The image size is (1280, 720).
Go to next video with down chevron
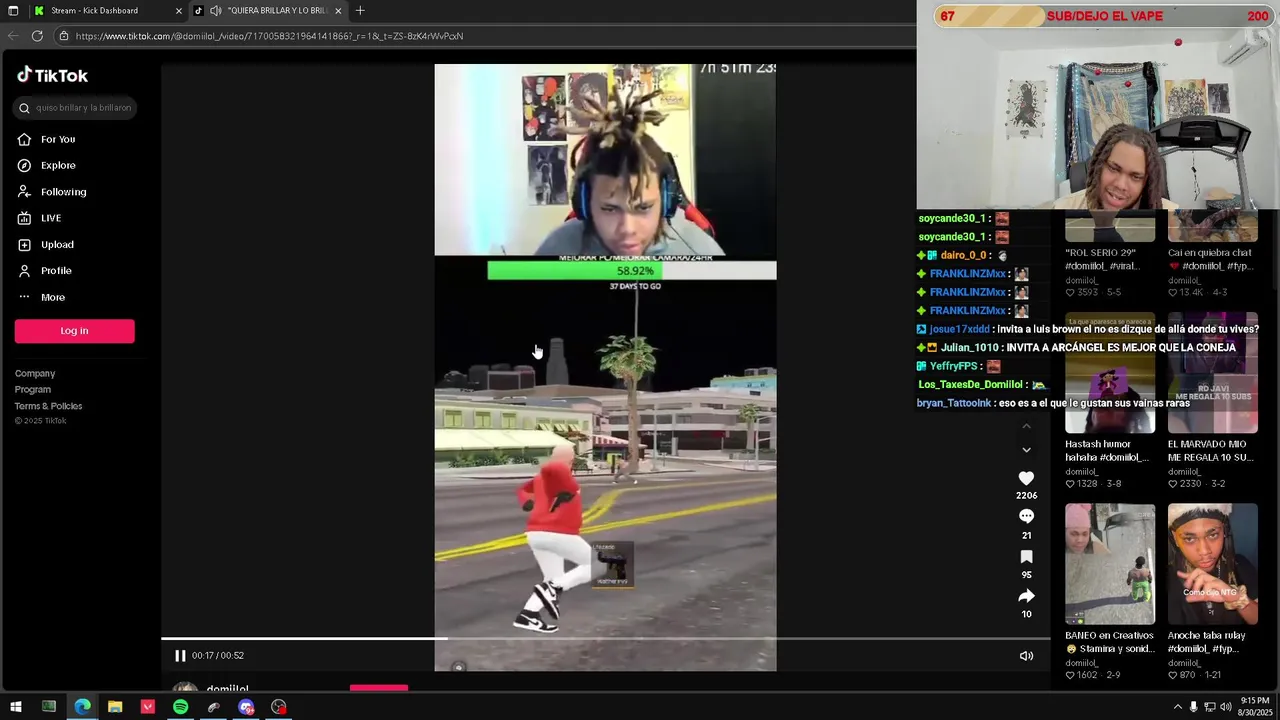coord(1026,450)
